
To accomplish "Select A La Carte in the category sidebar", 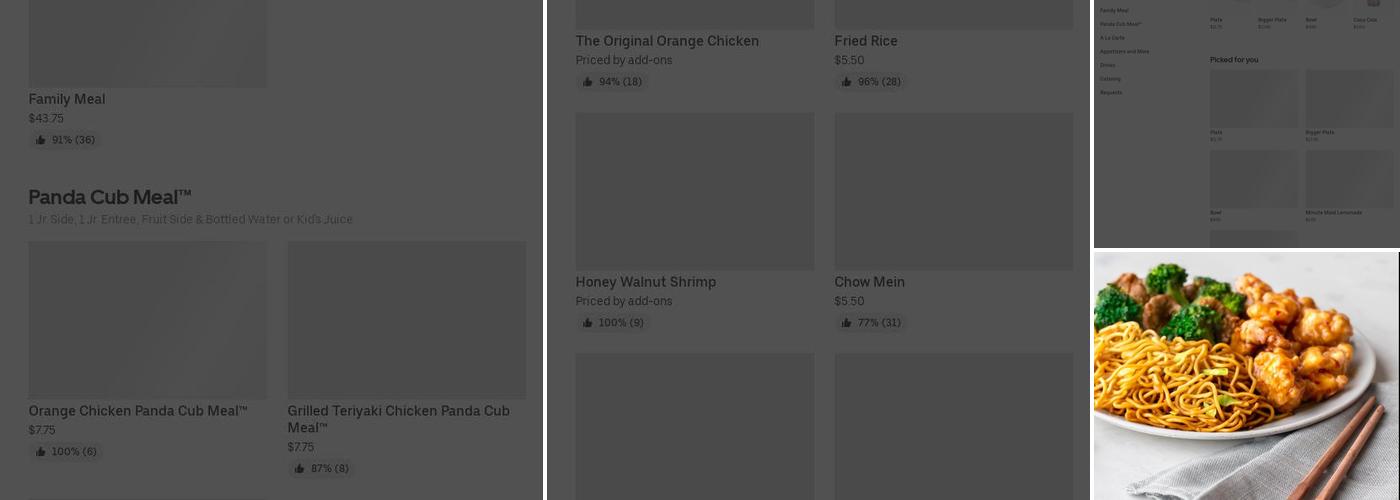I will pos(1112,38).
